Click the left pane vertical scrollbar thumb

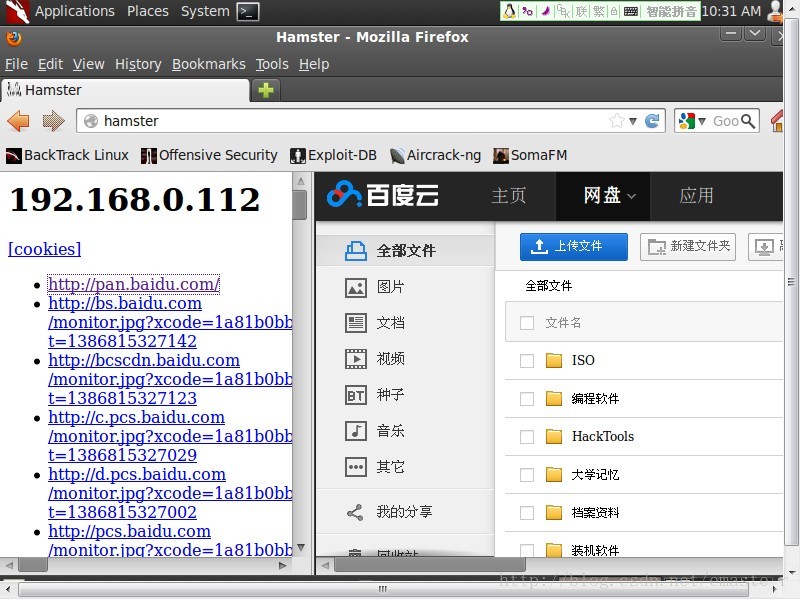[300, 204]
